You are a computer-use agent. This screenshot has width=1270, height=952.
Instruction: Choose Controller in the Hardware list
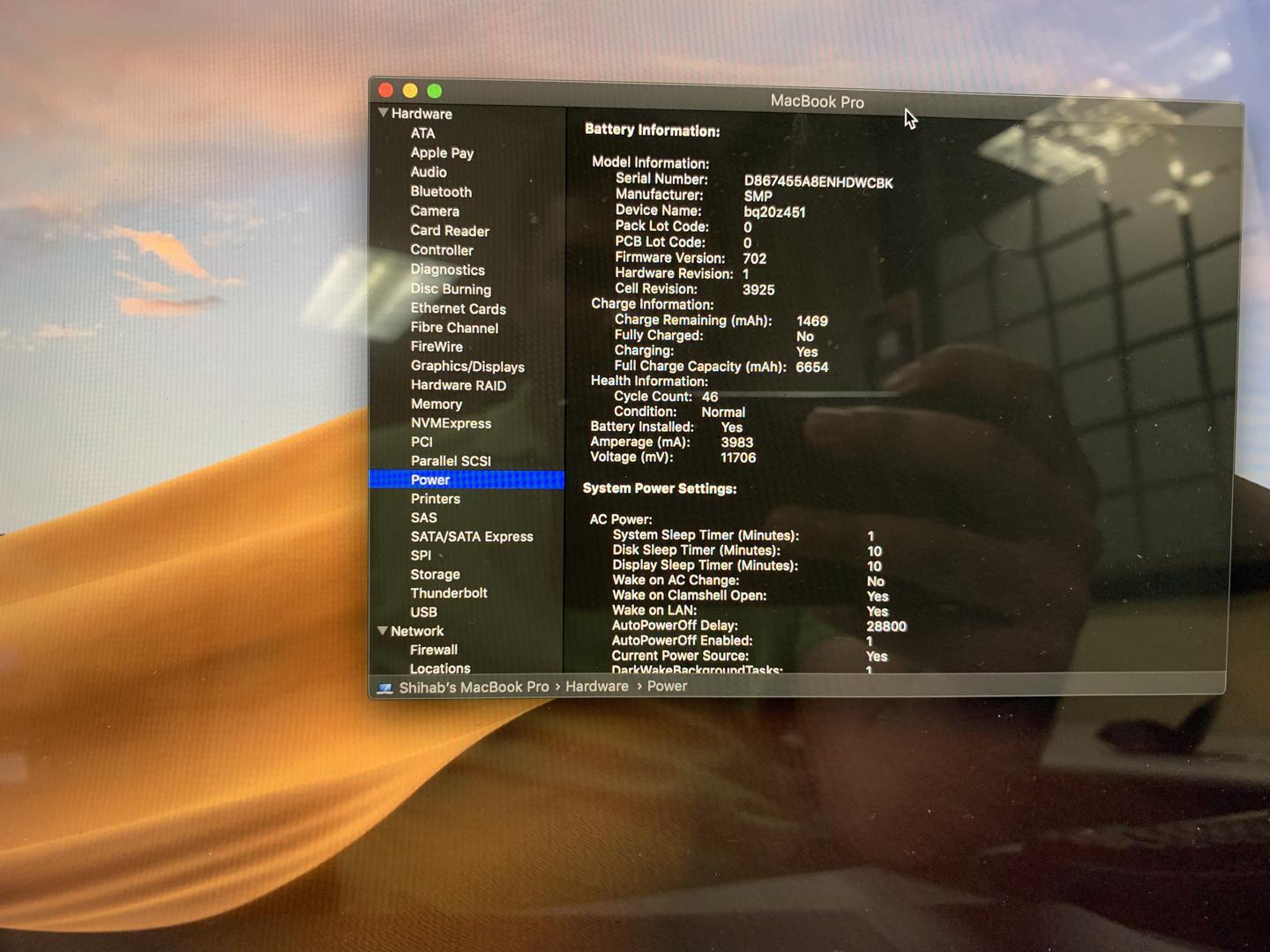442,249
